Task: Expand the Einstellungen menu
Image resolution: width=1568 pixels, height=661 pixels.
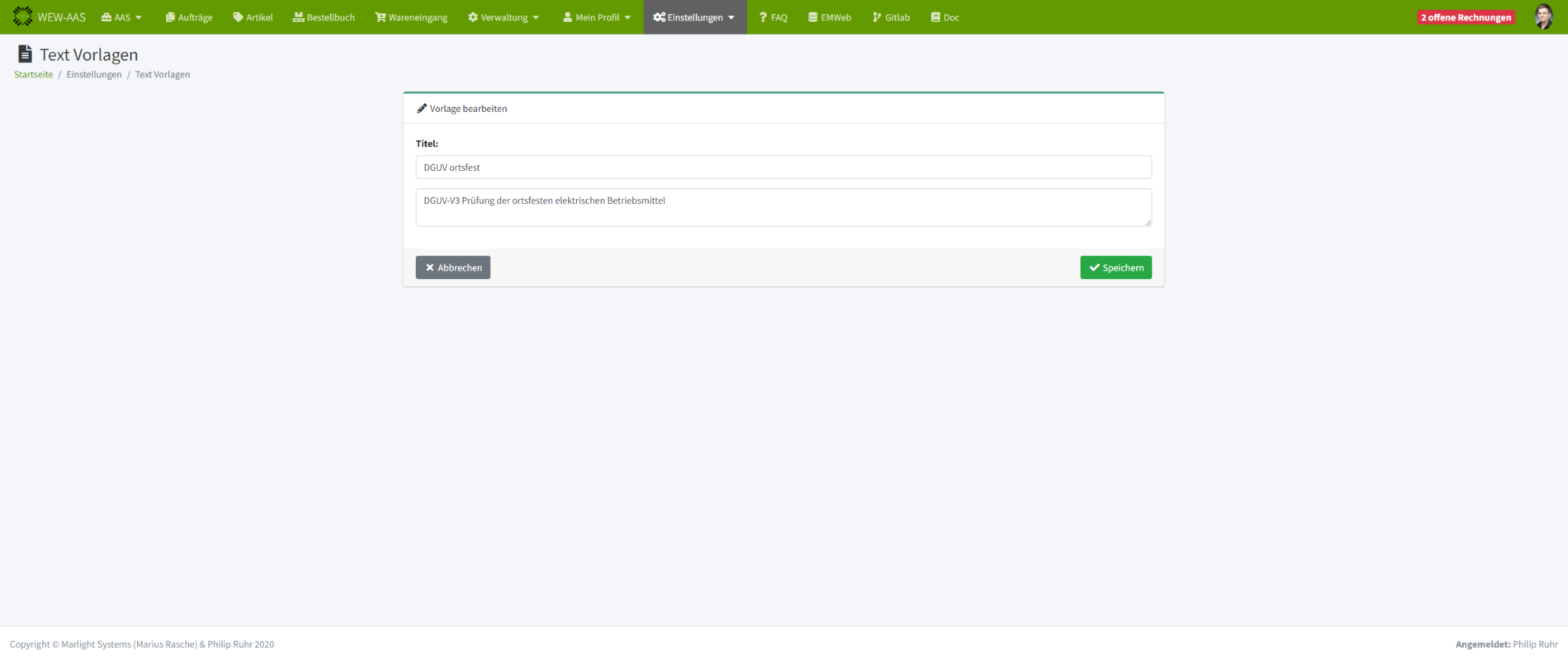Action: (x=694, y=18)
